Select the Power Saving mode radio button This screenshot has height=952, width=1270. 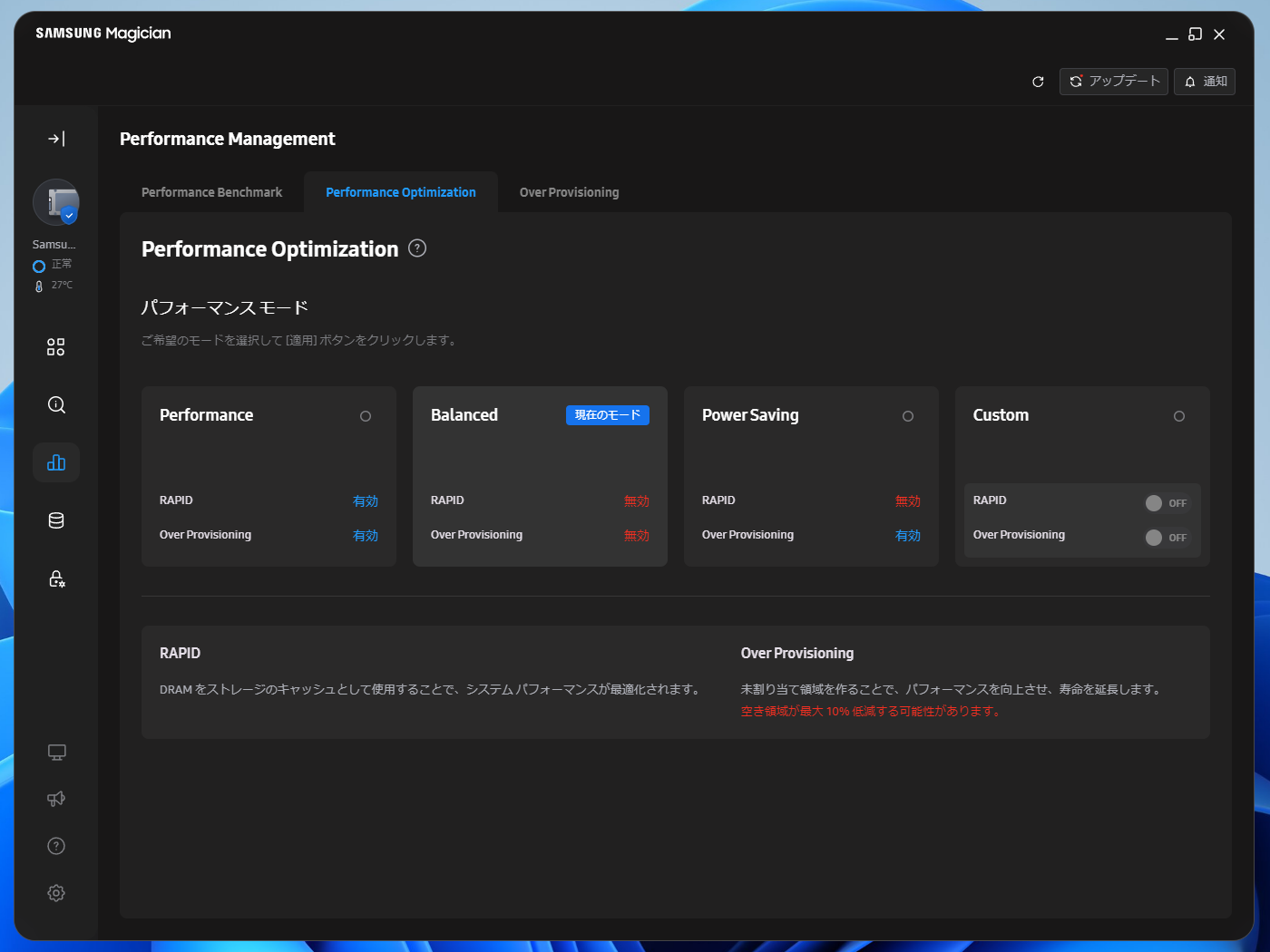[908, 416]
